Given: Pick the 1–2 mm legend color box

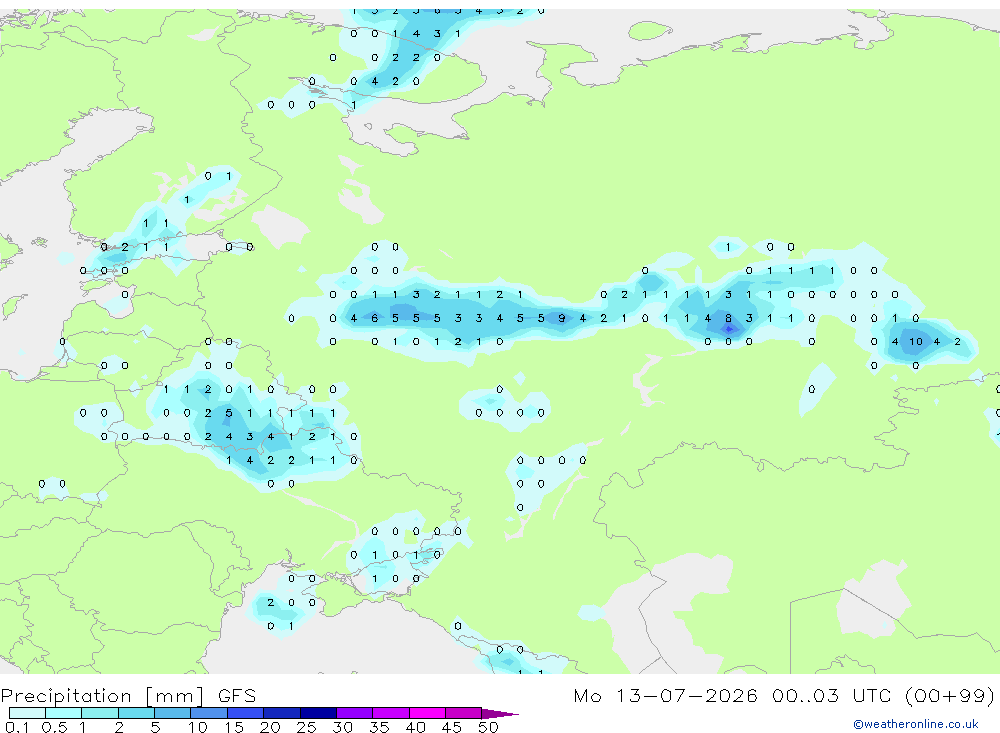Looking at the screenshot, I should [x=100, y=713].
